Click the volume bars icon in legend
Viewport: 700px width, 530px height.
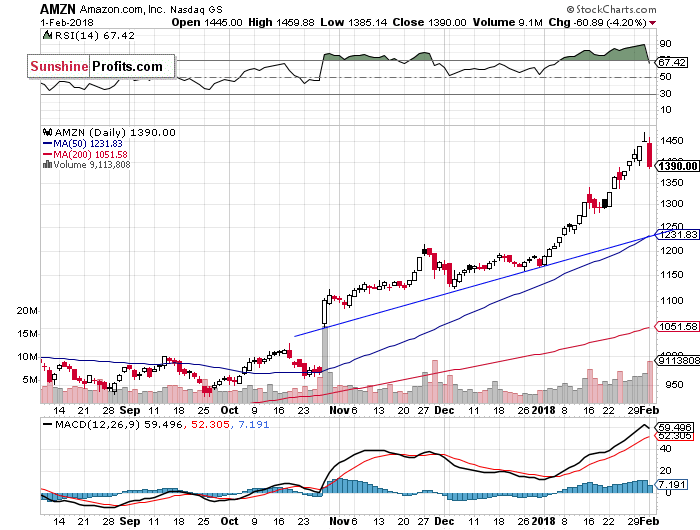pyautogui.click(x=47, y=164)
